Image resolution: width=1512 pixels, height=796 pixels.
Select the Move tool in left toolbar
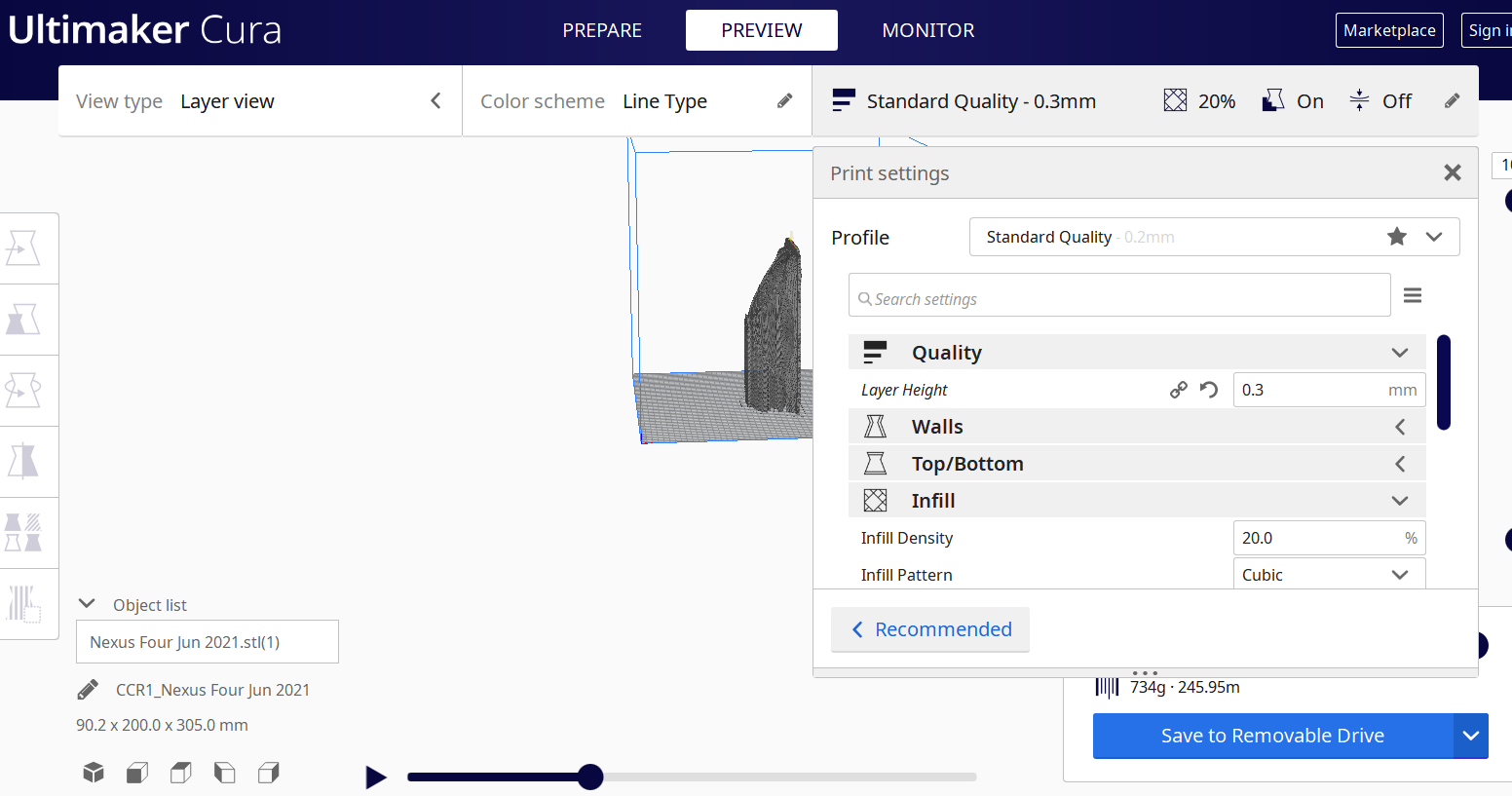[x=23, y=248]
